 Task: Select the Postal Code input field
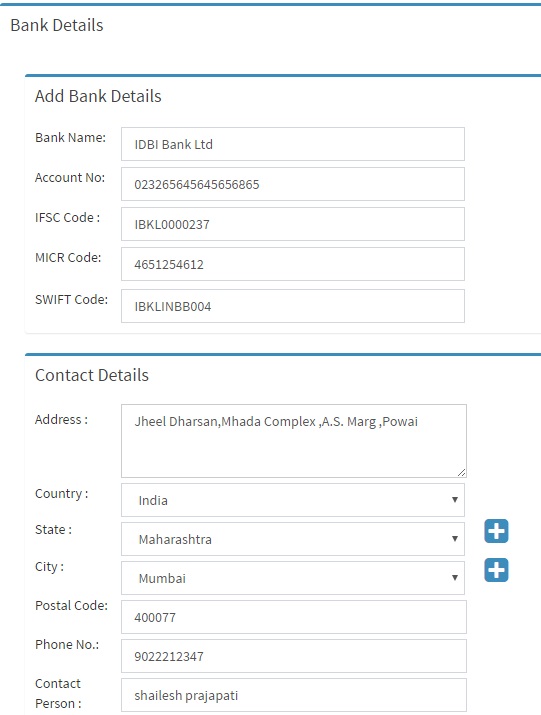294,617
